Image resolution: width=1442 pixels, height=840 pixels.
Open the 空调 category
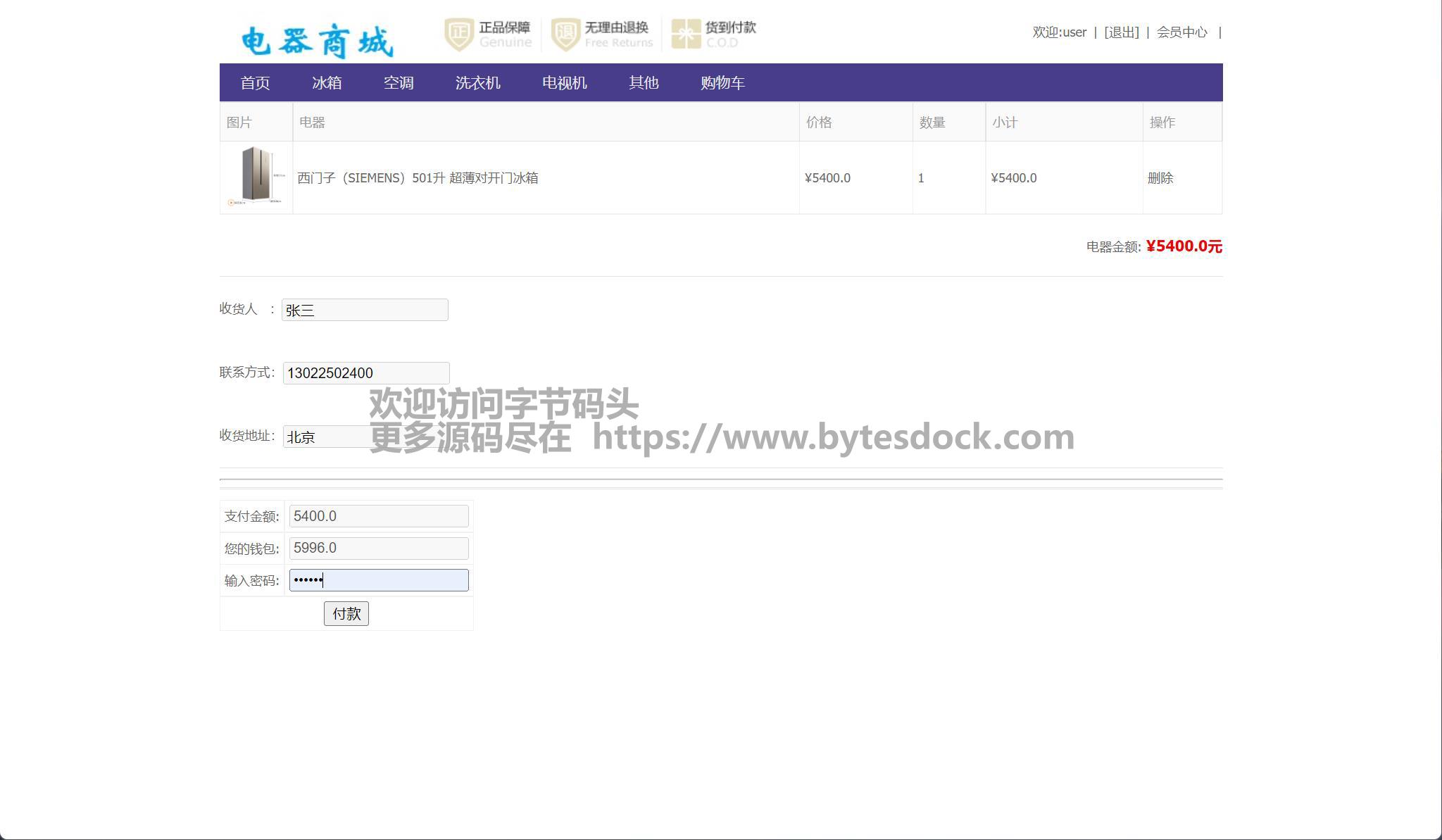[x=399, y=83]
